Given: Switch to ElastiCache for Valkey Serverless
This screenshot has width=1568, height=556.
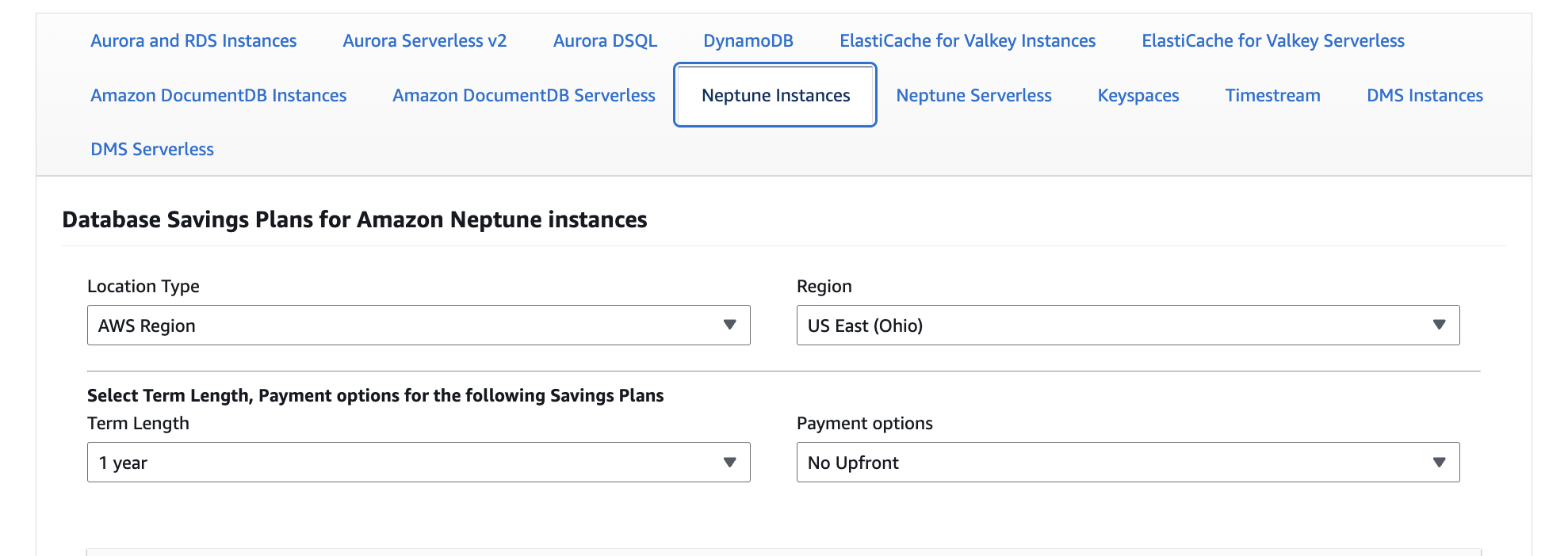Looking at the screenshot, I should tap(1272, 41).
